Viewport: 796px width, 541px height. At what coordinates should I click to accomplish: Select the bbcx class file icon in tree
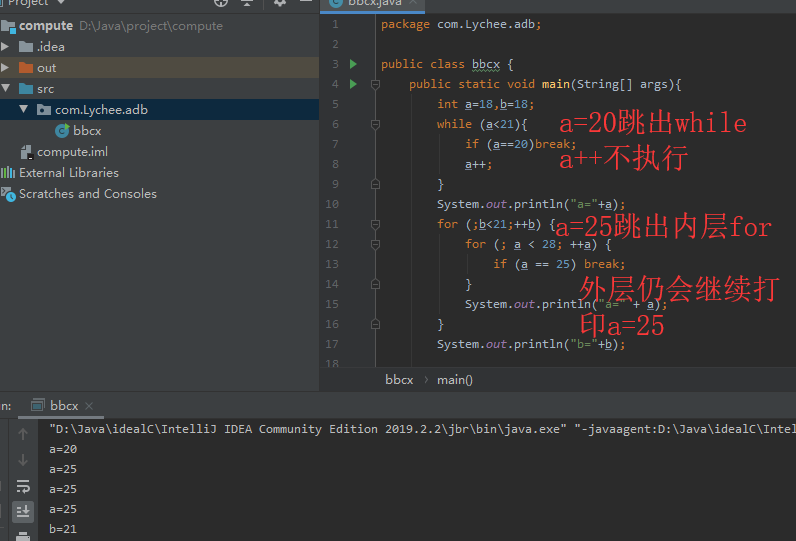click(x=62, y=131)
